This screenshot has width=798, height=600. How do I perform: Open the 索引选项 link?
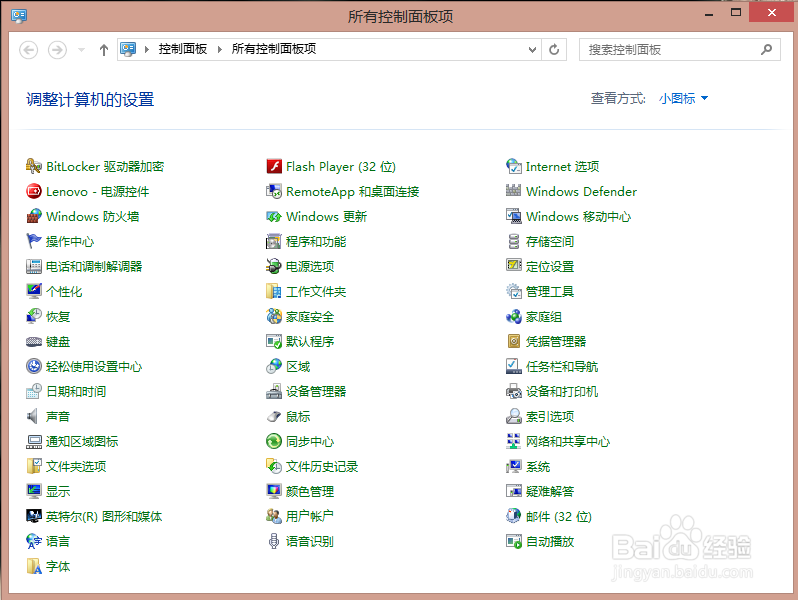pyautogui.click(x=550, y=416)
